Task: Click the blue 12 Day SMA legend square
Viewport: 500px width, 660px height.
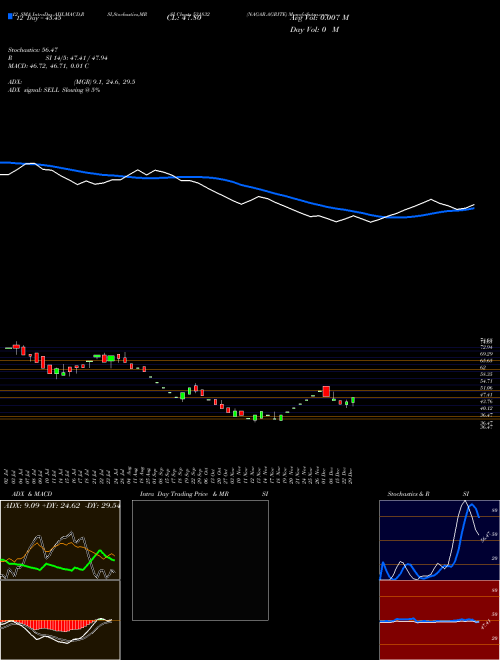Action: [10, 16]
